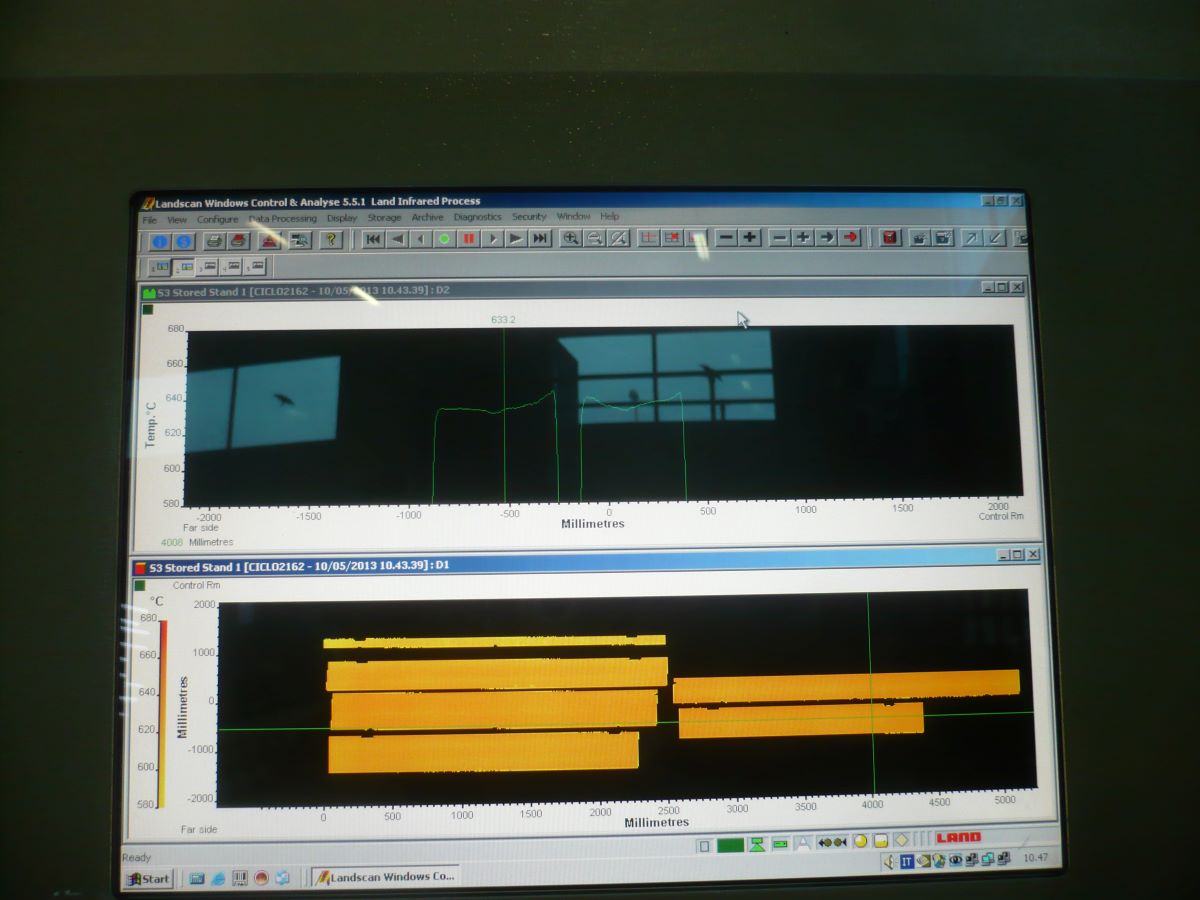This screenshot has width=1200, height=900.
Task: Play stored data backward
Action: click(x=397, y=239)
